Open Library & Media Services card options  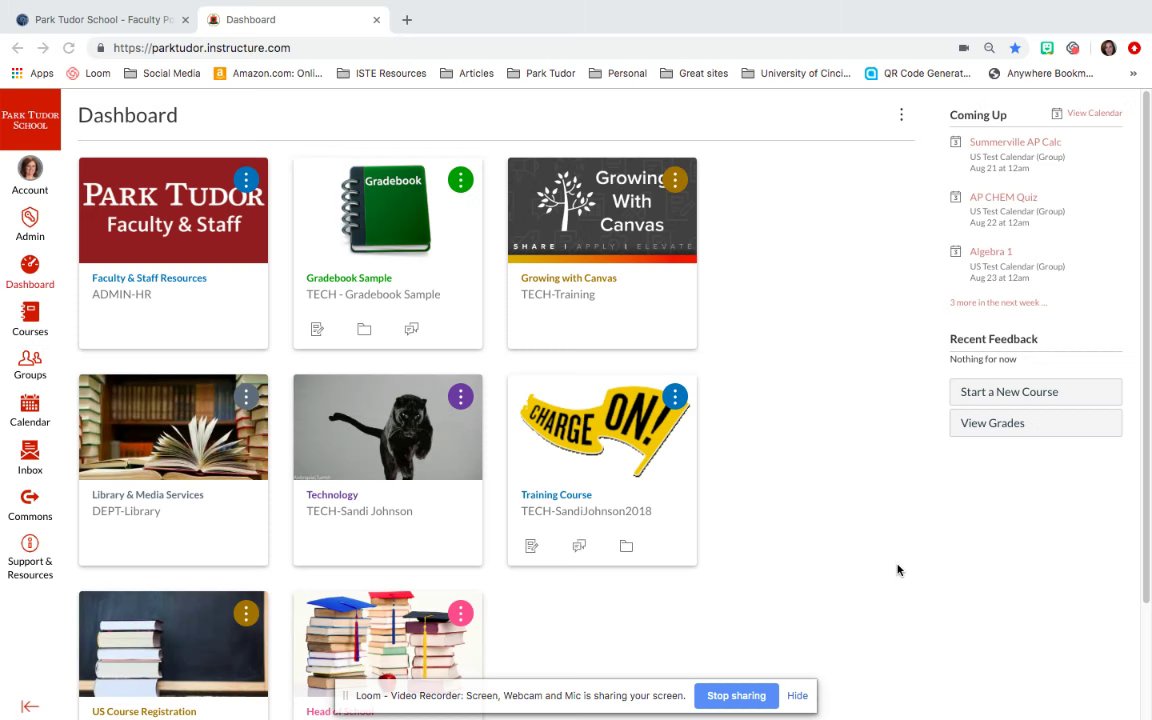click(246, 397)
